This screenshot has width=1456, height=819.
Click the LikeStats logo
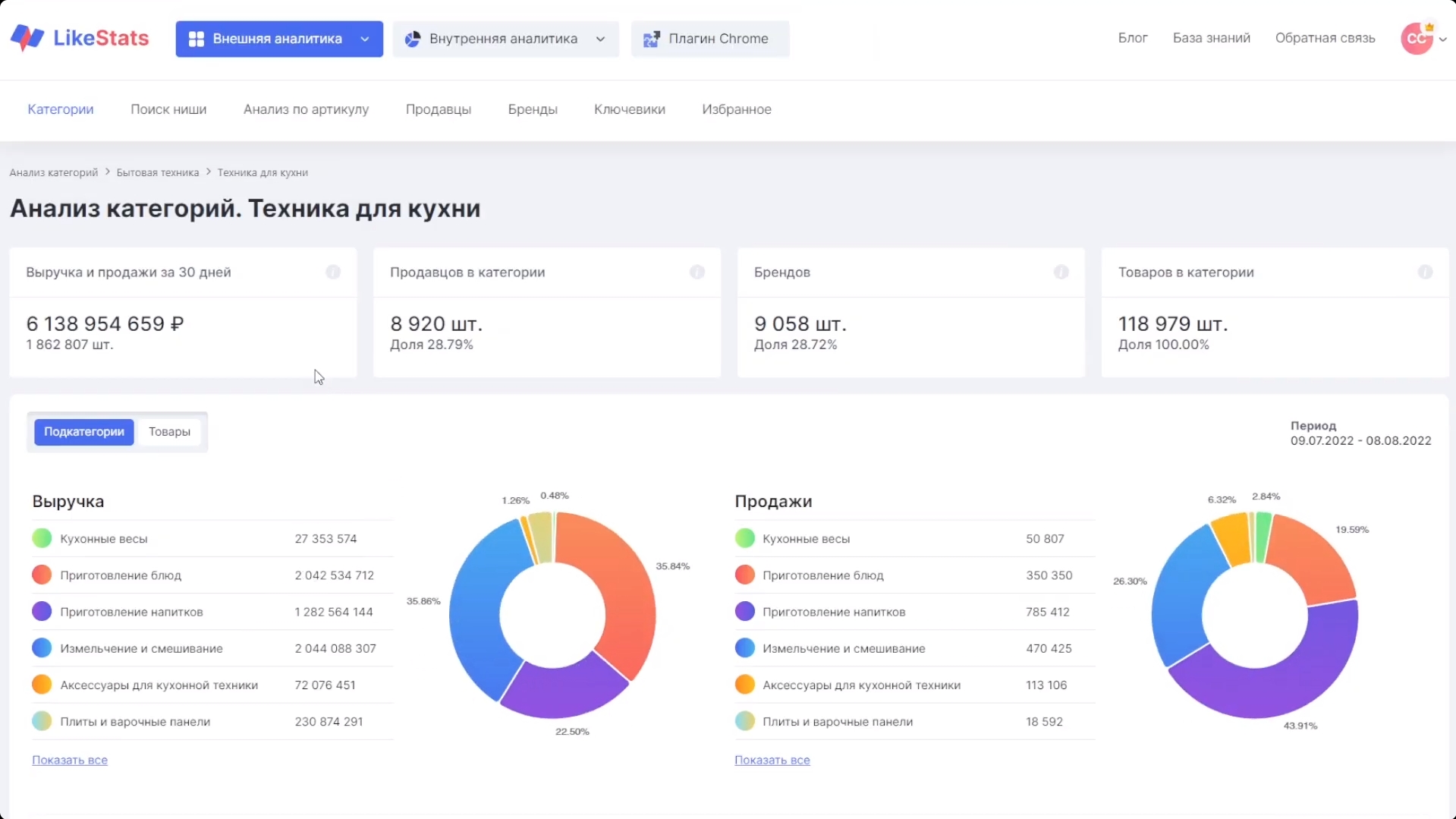coord(80,38)
